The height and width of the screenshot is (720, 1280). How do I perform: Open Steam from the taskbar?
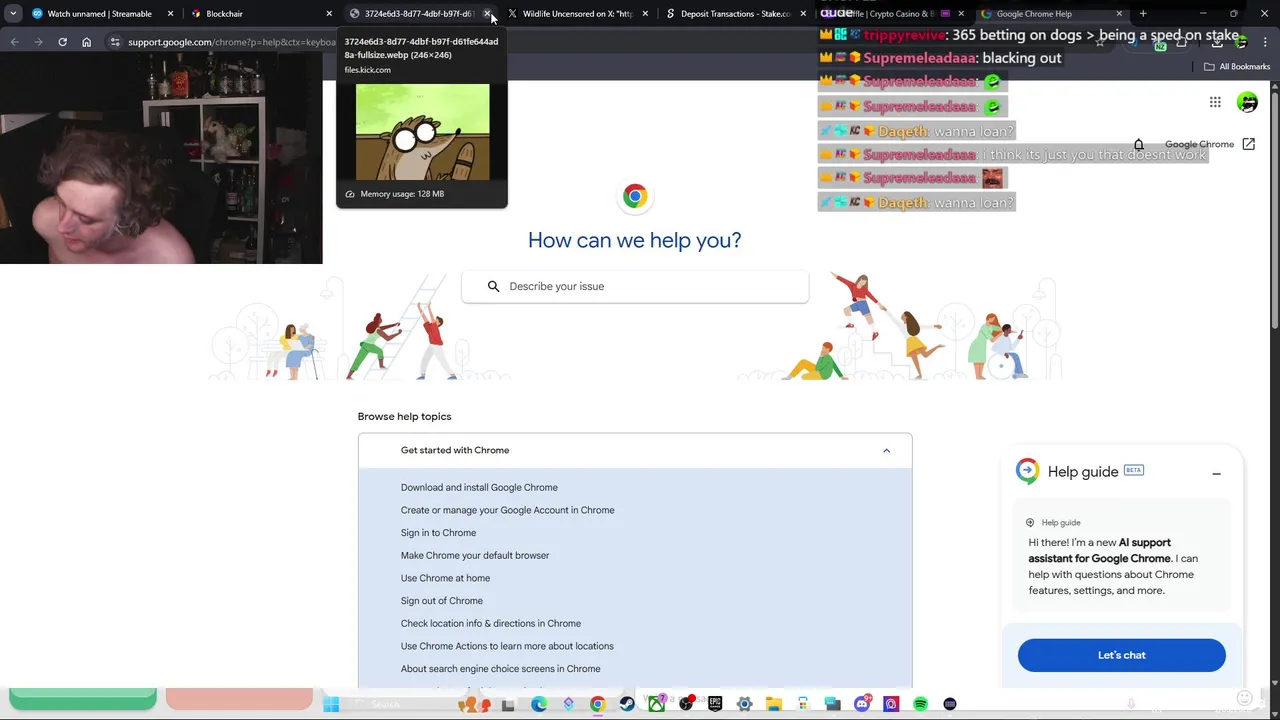pyautogui.click(x=626, y=704)
